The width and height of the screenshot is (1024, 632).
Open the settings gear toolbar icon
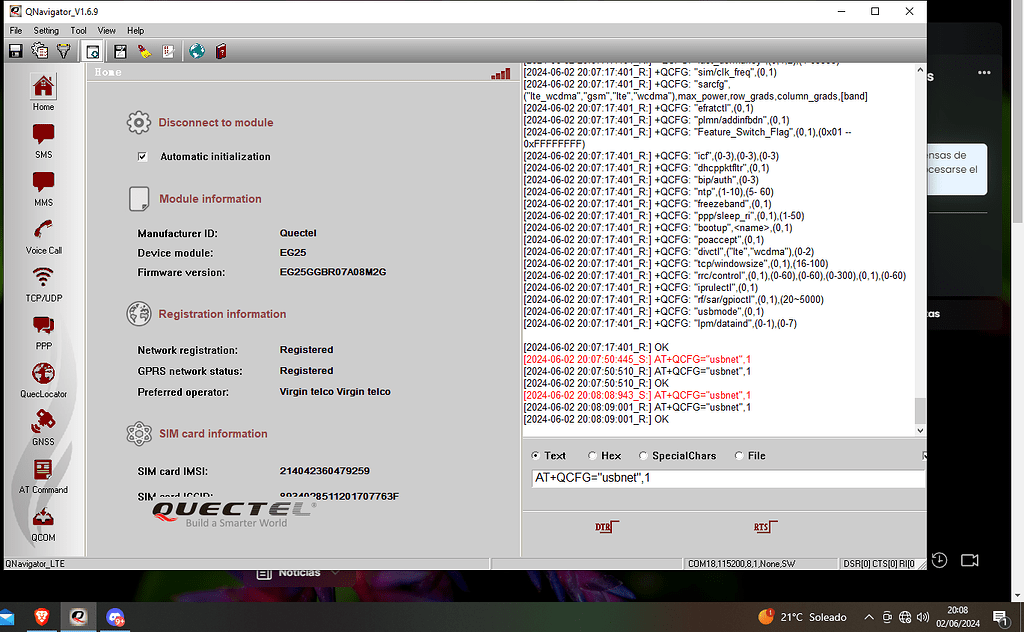38,51
